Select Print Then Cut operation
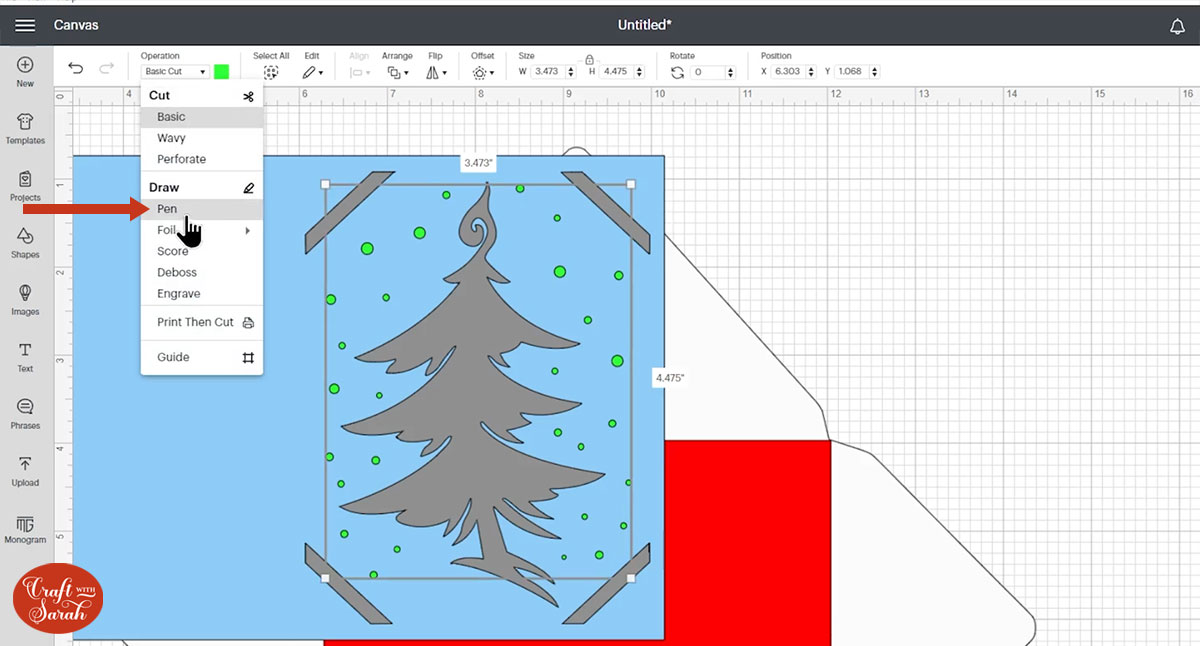The image size is (1200, 646). click(195, 322)
